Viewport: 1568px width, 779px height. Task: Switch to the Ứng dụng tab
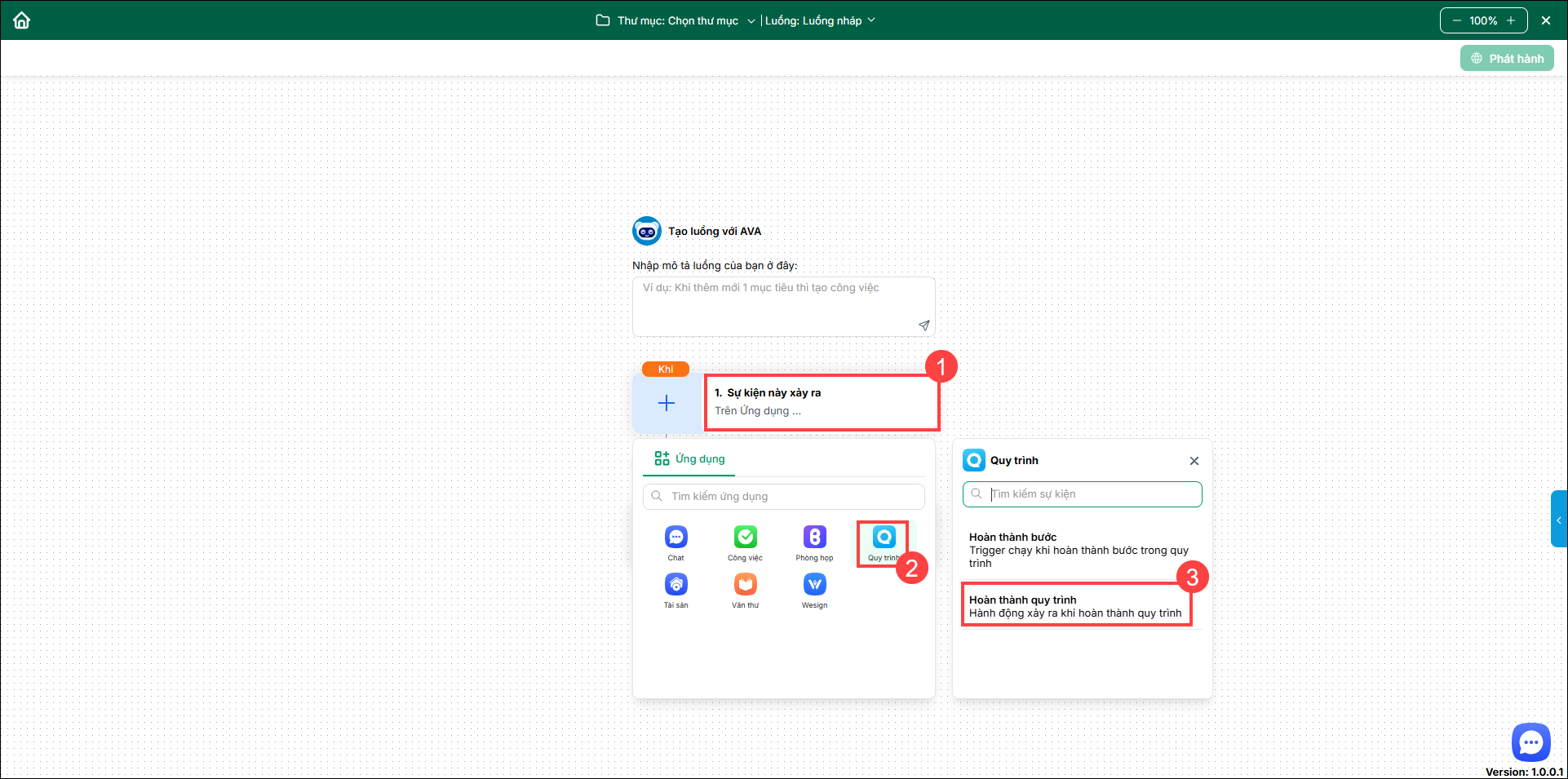coord(690,459)
